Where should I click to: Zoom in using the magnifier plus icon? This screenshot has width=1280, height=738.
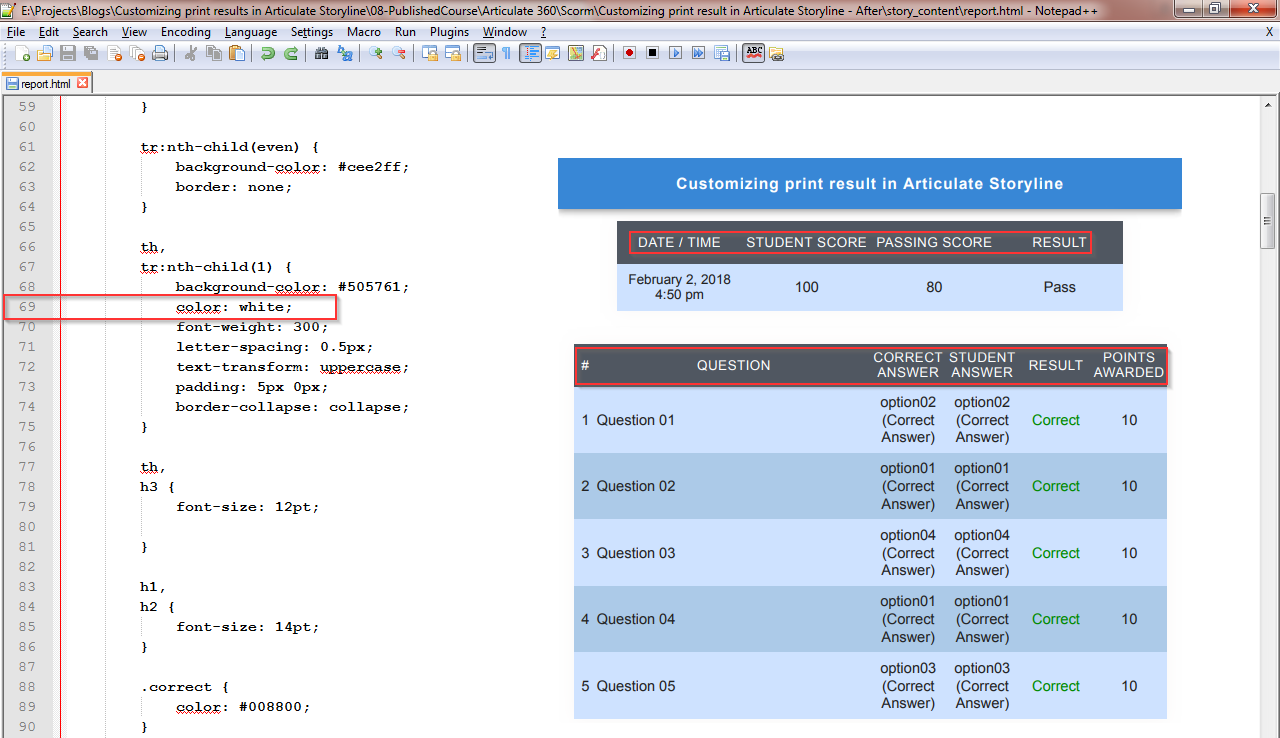[x=376, y=53]
